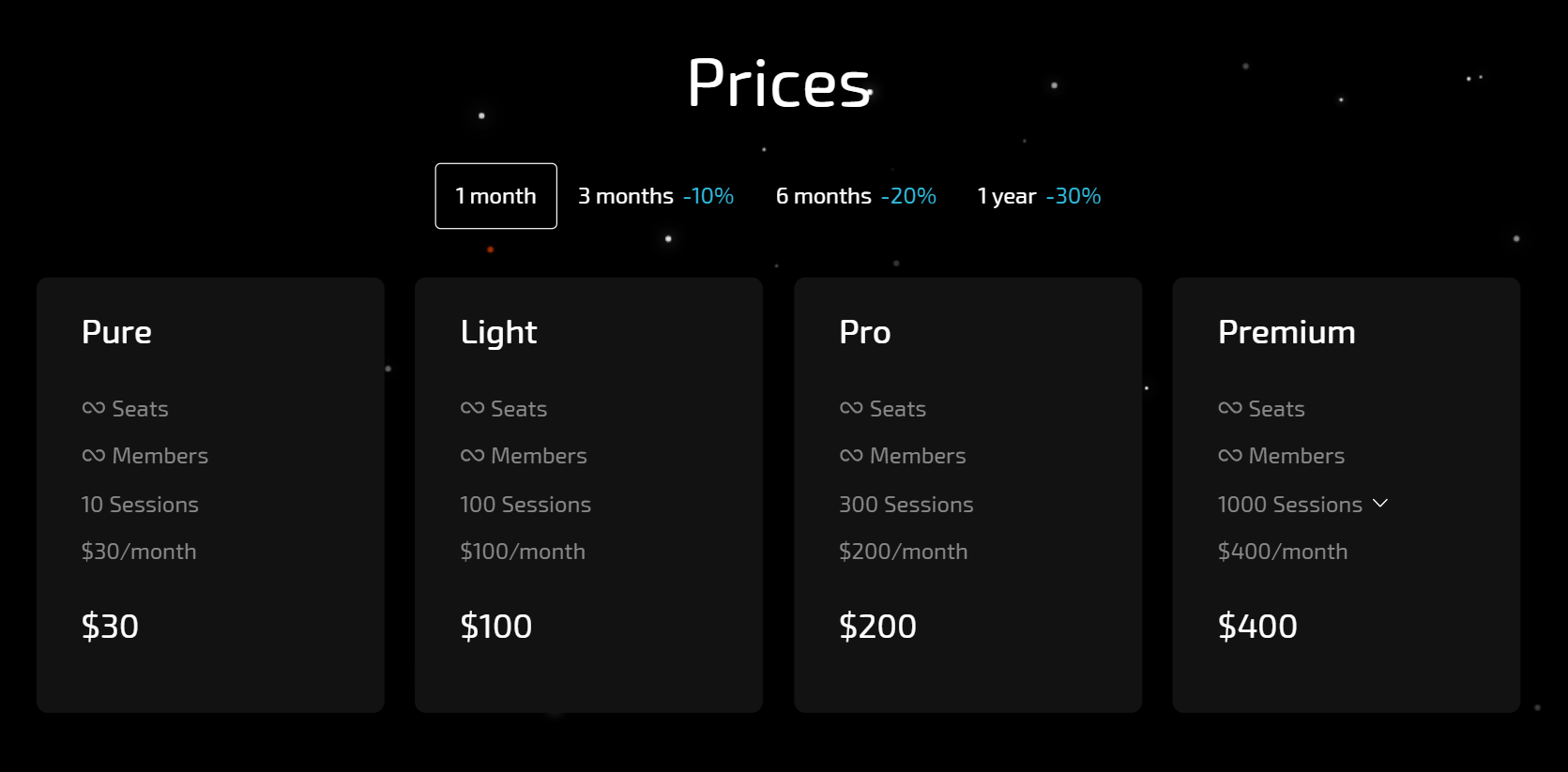Click the infinity icon beside Premium Members
This screenshot has height=772, width=1568.
(x=1229, y=456)
